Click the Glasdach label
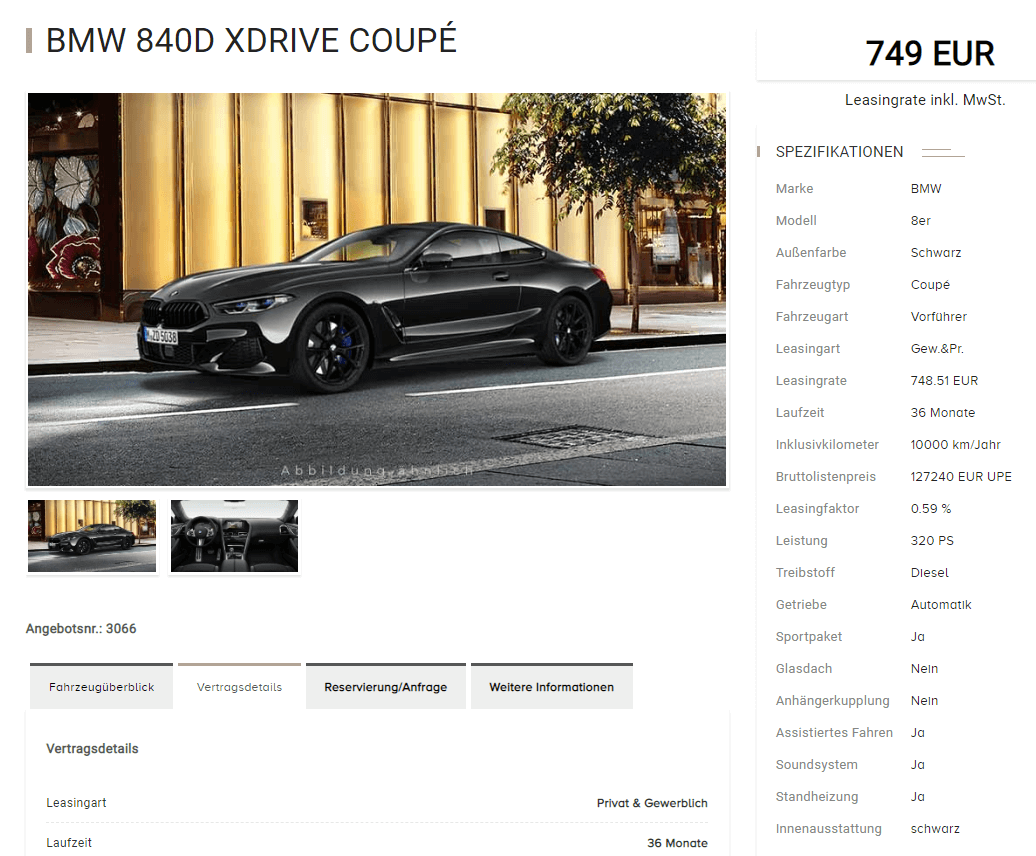 pyautogui.click(x=803, y=669)
